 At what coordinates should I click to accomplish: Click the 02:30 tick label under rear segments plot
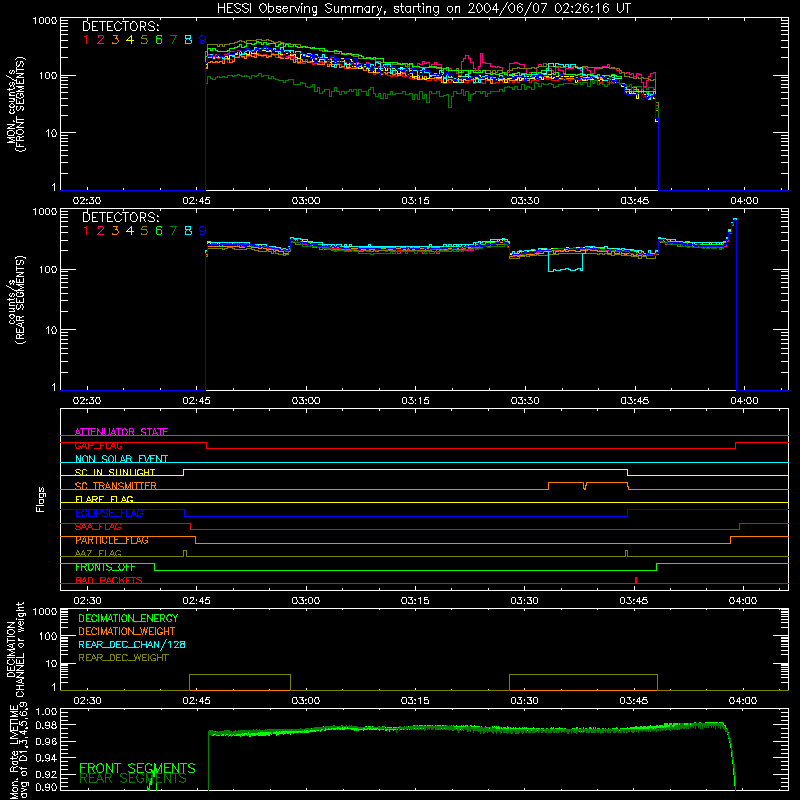[x=87, y=401]
